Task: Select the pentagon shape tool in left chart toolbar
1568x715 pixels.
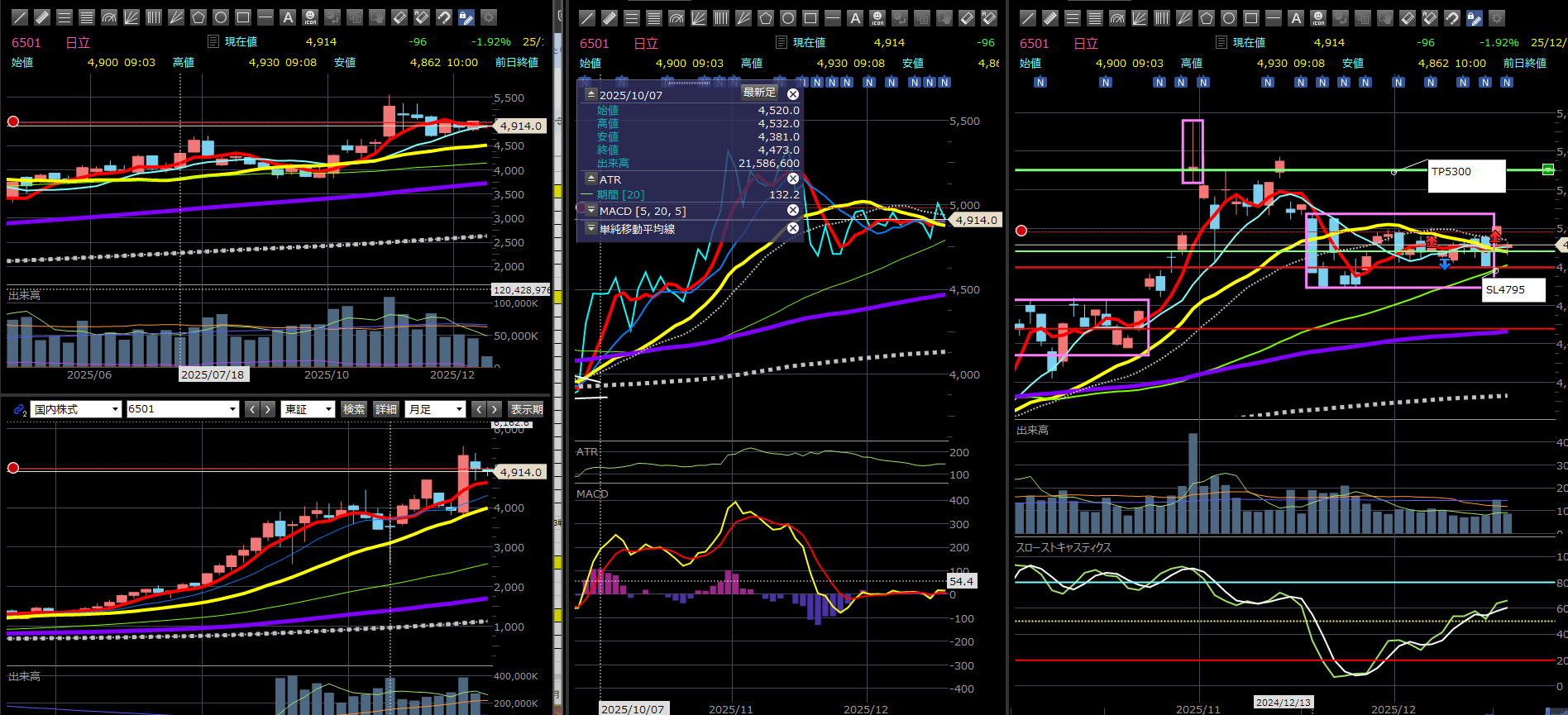Action: [198, 17]
